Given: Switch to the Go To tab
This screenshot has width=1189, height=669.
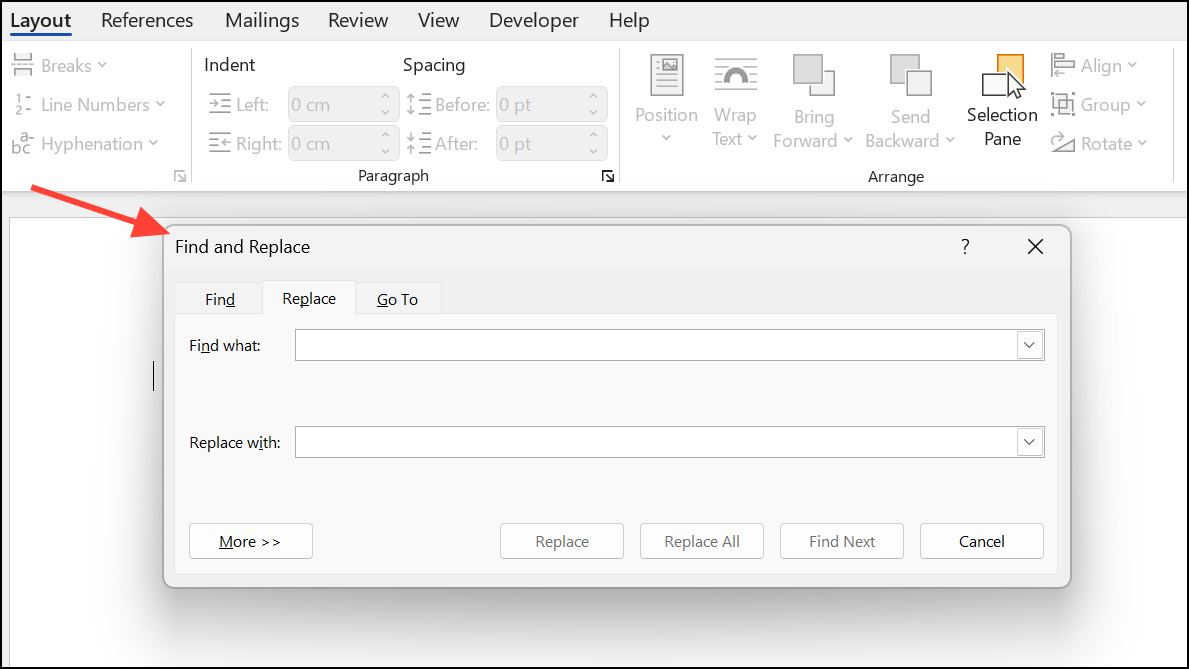Looking at the screenshot, I should coord(397,299).
